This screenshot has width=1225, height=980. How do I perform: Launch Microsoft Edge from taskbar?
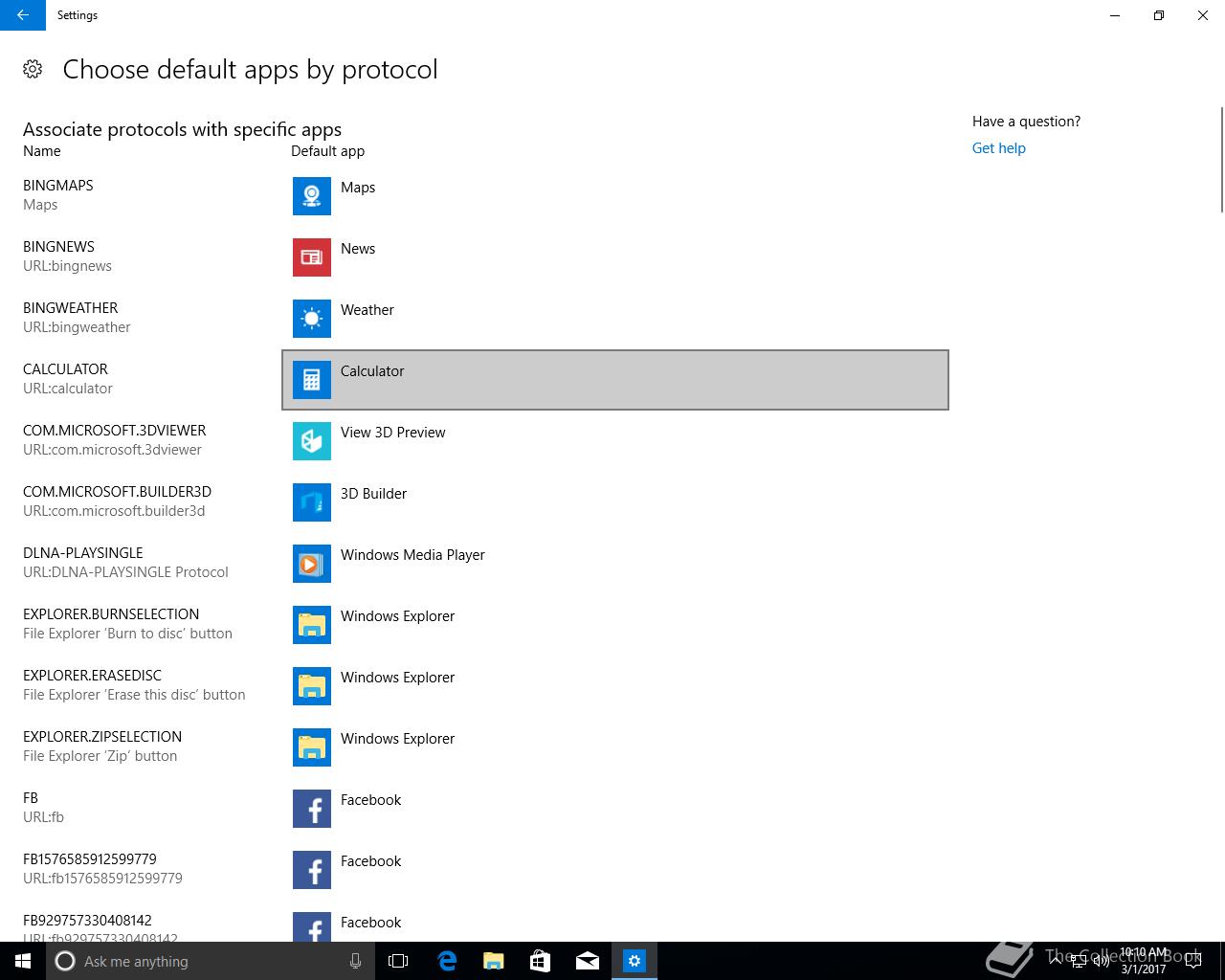click(446, 961)
